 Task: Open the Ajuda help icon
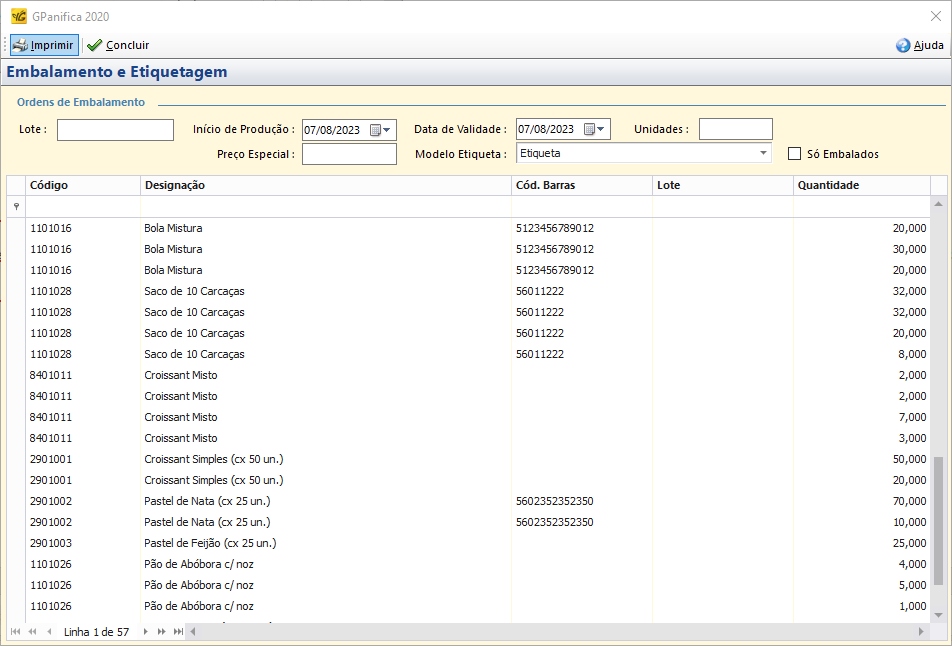click(x=918, y=45)
